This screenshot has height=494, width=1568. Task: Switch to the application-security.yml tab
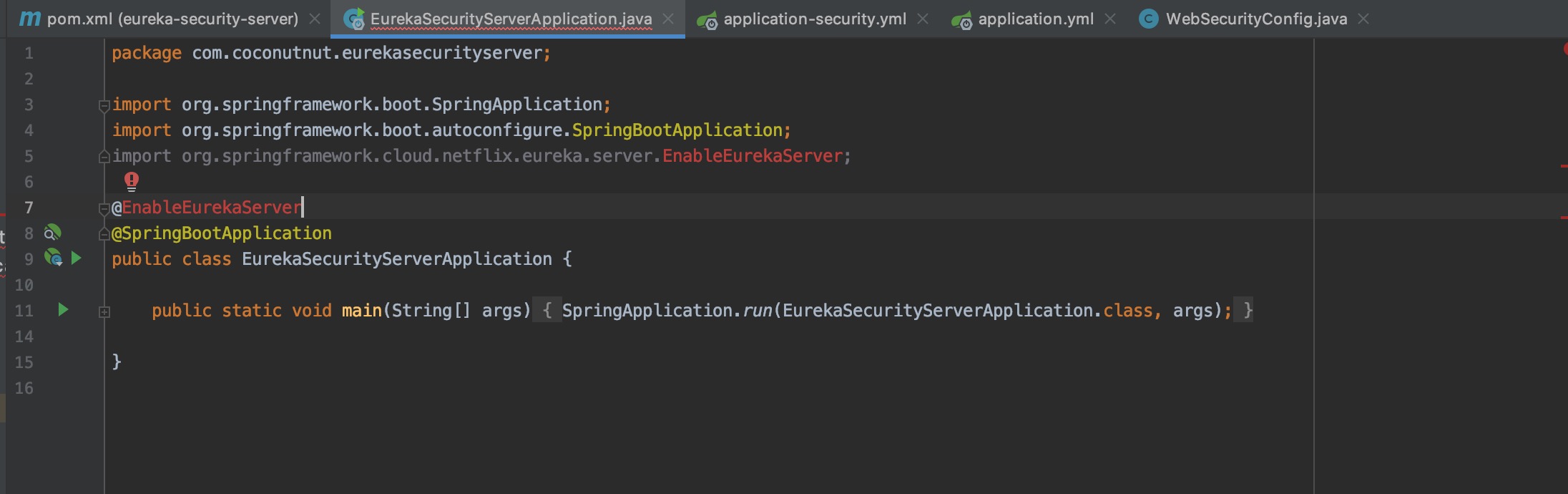coord(814,19)
